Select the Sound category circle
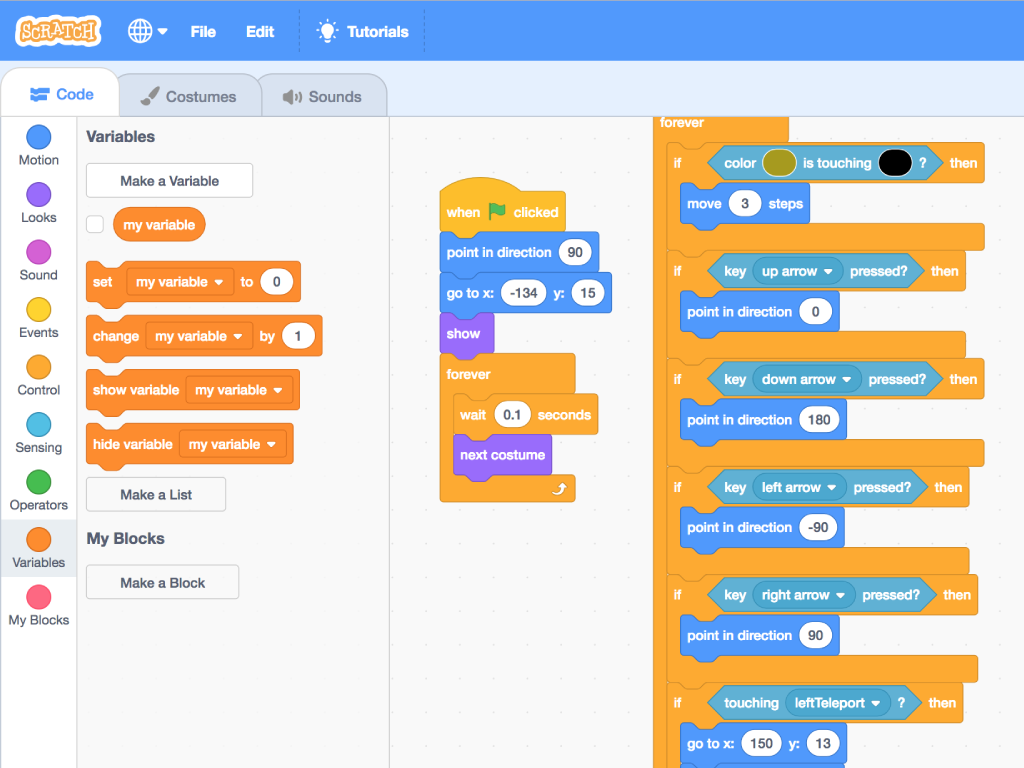Image resolution: width=1024 pixels, height=768 pixels. (39, 252)
